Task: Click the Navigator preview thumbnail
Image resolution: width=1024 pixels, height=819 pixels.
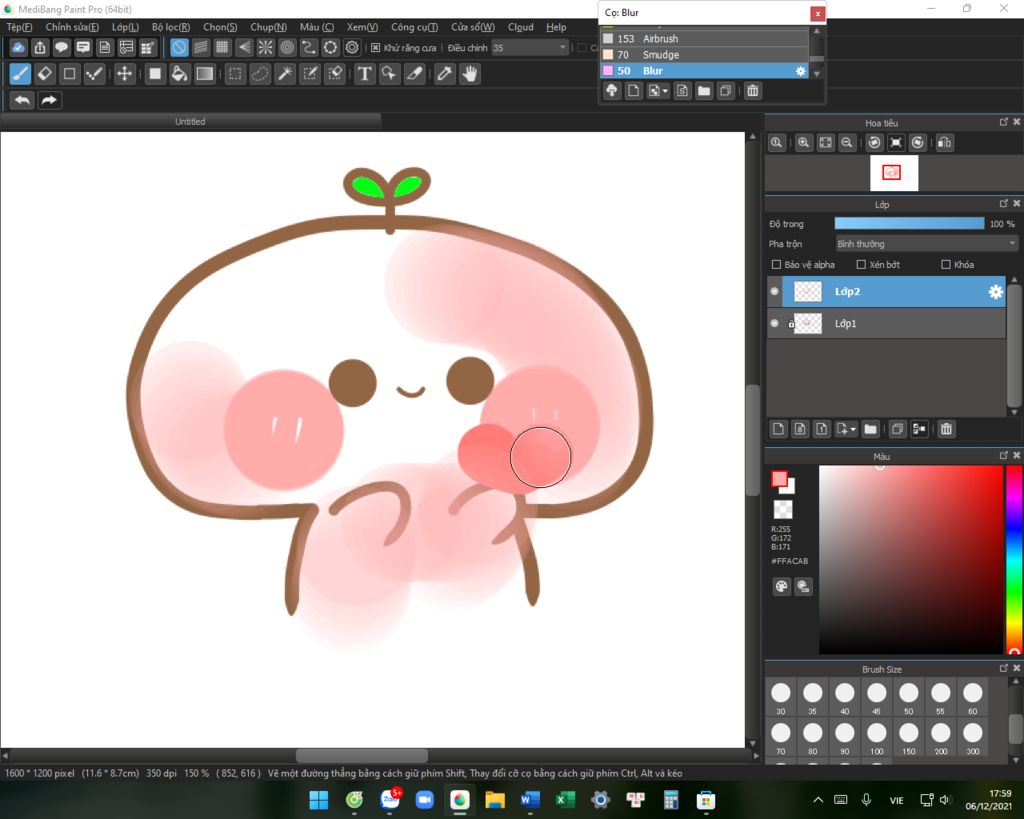Action: (x=894, y=173)
